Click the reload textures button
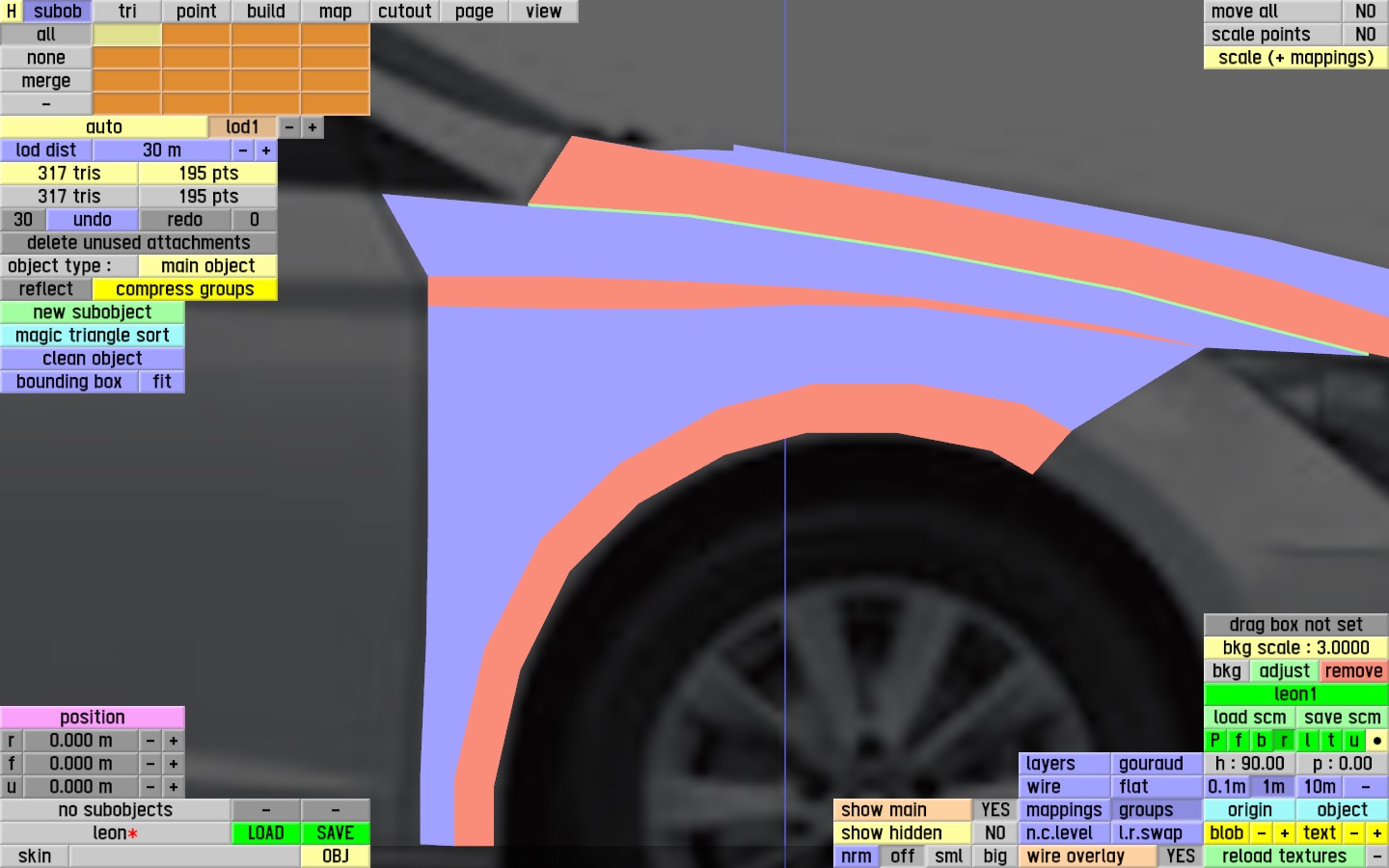Viewport: 1389px width, 868px height. [1285, 856]
